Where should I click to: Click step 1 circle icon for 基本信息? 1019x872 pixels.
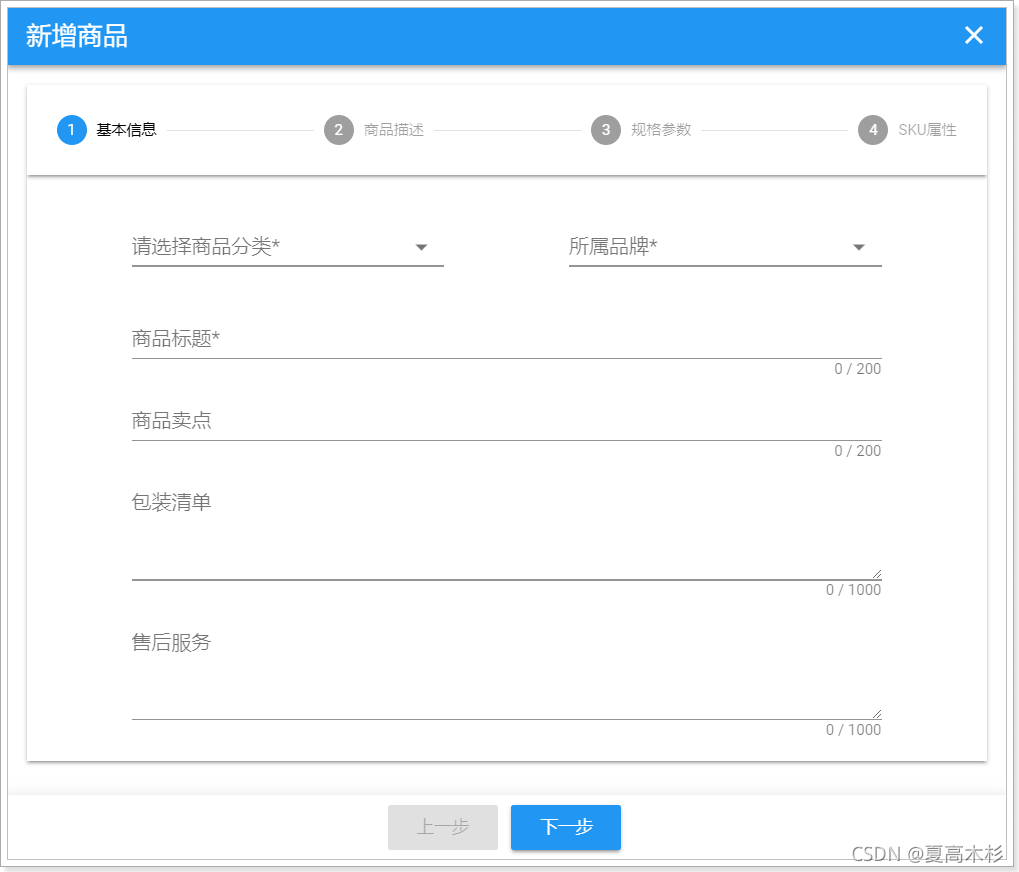click(x=71, y=130)
